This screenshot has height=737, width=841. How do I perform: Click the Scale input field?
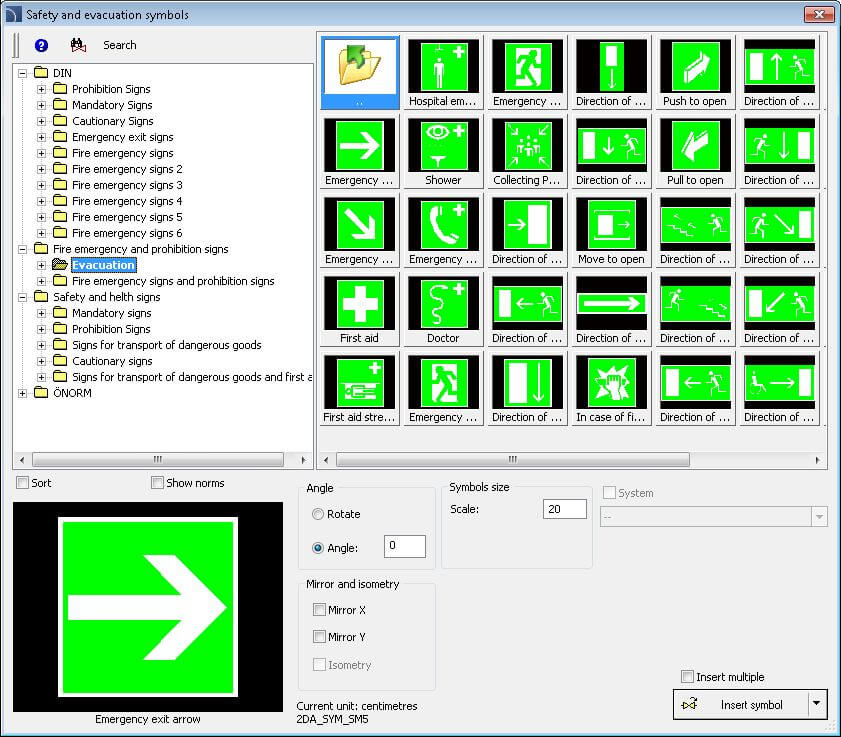coord(564,509)
